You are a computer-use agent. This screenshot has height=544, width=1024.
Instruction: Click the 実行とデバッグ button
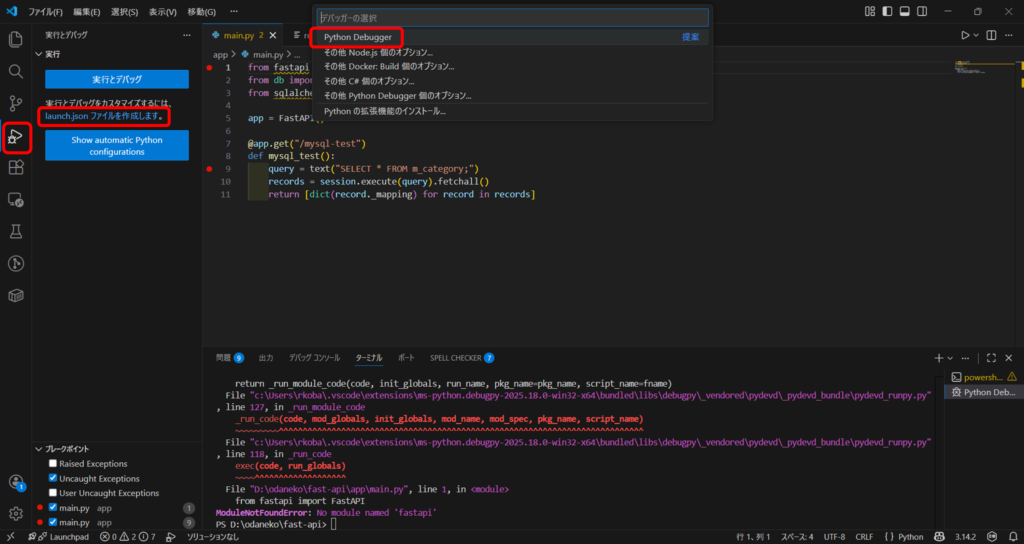pyautogui.click(x=117, y=79)
